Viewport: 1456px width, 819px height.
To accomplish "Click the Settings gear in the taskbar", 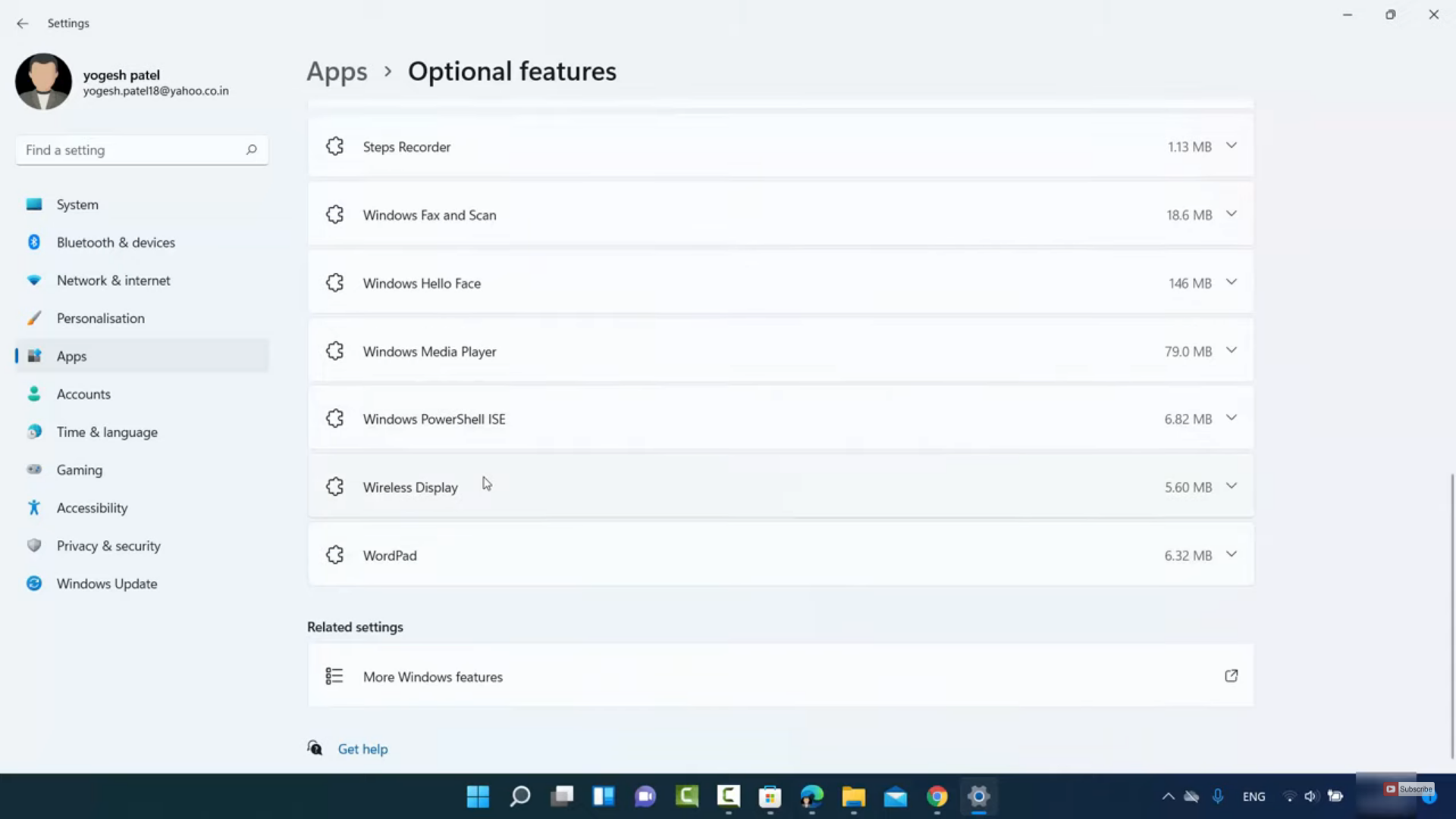I will coord(979,796).
